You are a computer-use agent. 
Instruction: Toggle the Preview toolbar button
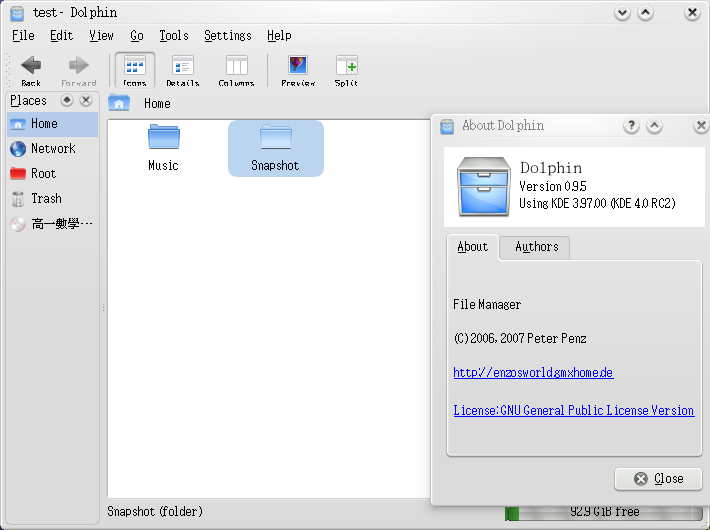click(x=298, y=70)
